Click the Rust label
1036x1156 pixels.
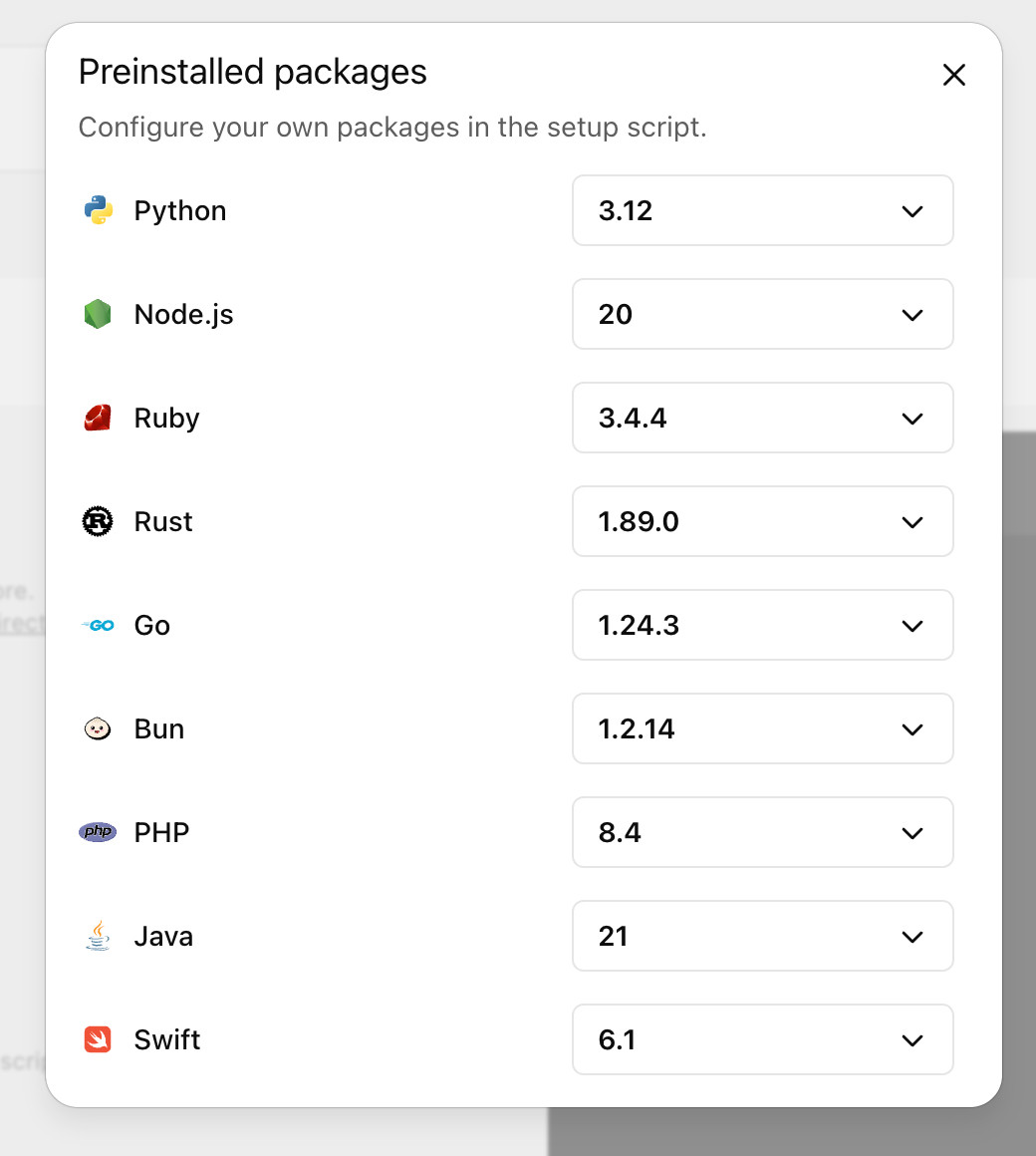pos(163,521)
